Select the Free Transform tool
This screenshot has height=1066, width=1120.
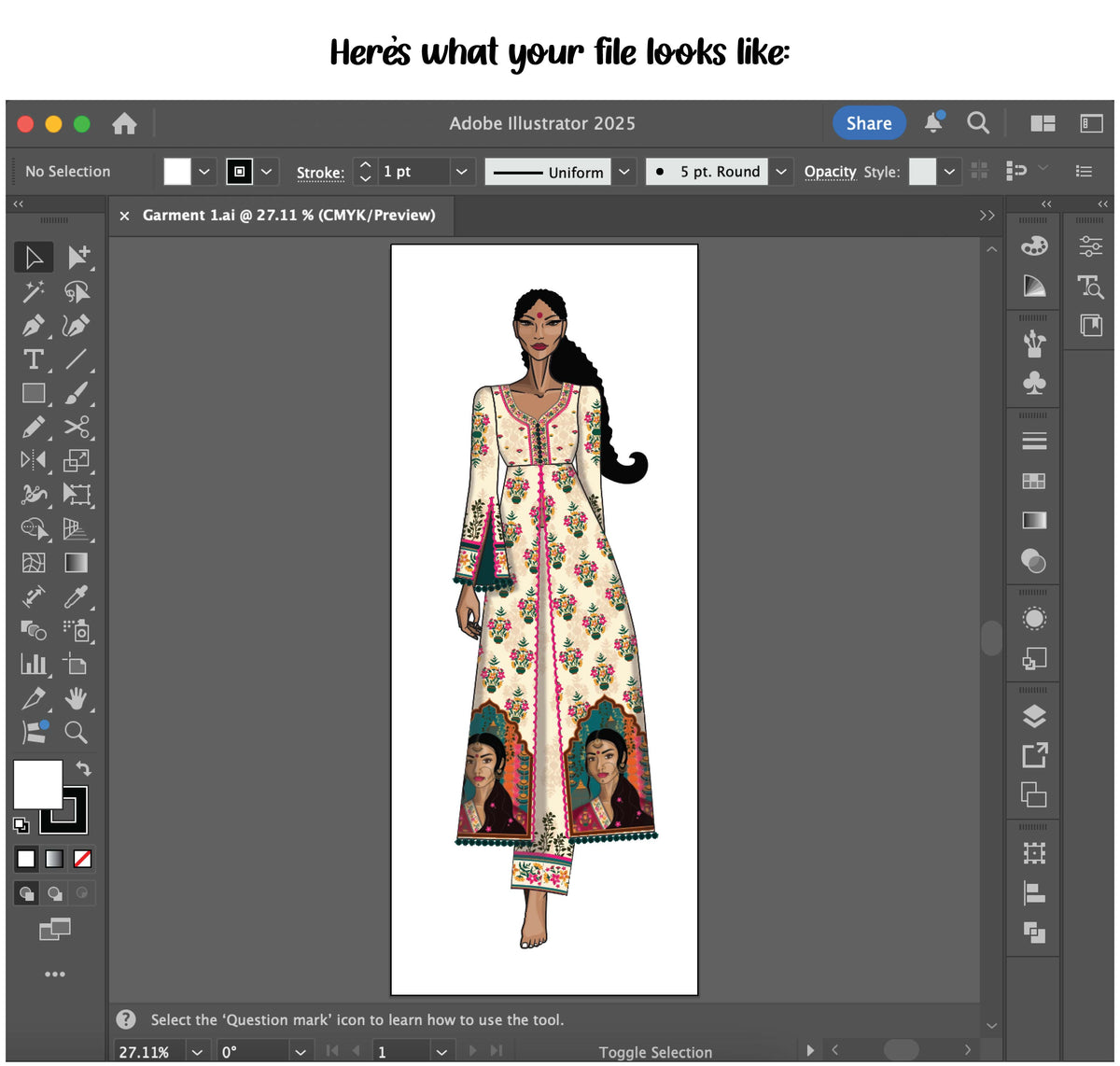77,495
